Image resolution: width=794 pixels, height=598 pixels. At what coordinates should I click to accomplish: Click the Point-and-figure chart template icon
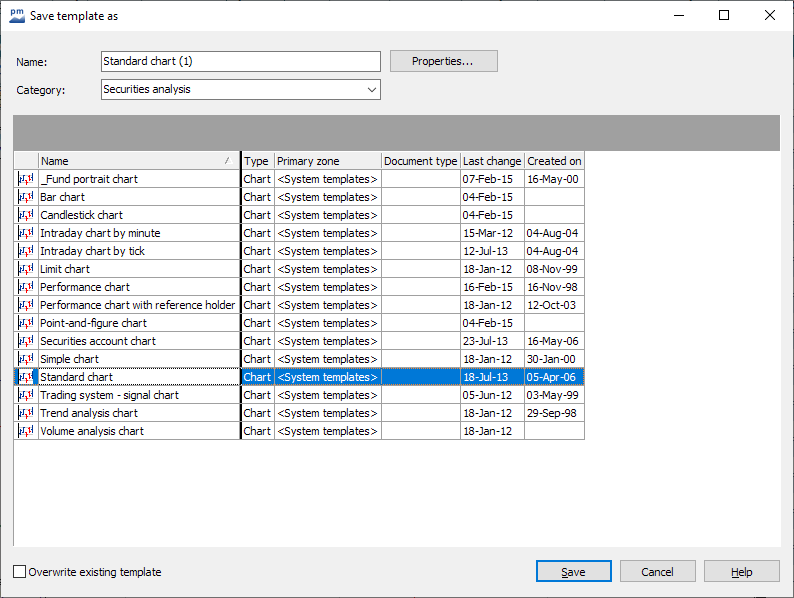click(x=26, y=323)
